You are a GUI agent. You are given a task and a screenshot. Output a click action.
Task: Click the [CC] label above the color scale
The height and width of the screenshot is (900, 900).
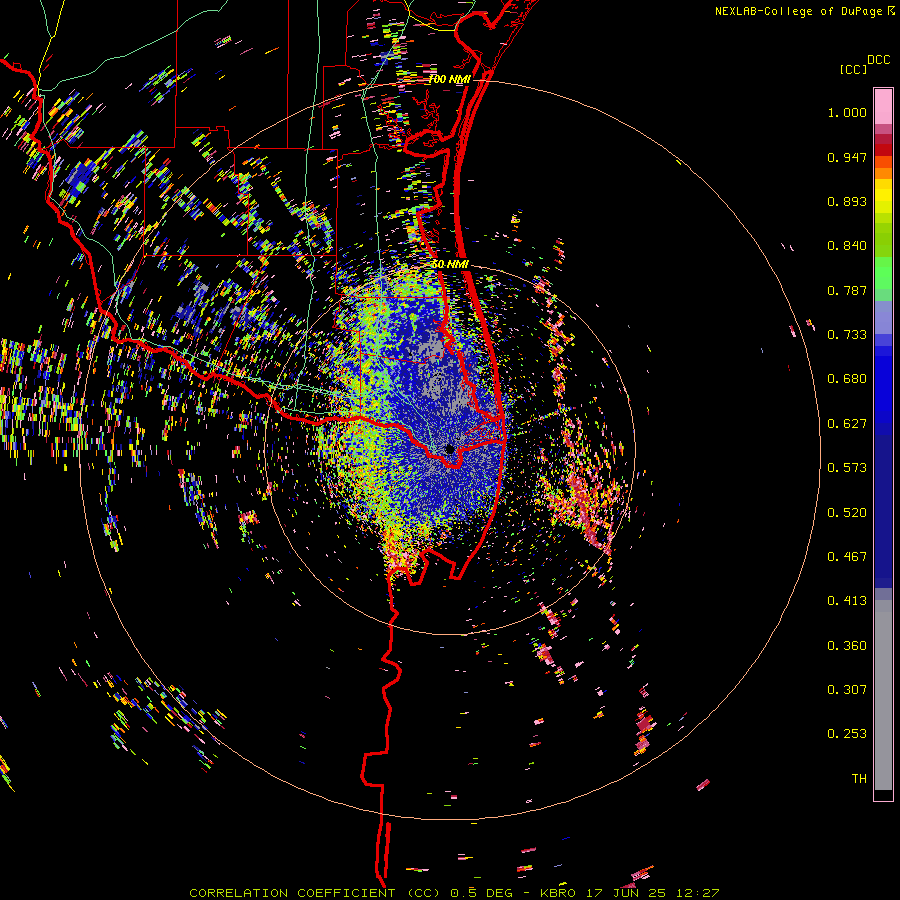tap(853, 69)
